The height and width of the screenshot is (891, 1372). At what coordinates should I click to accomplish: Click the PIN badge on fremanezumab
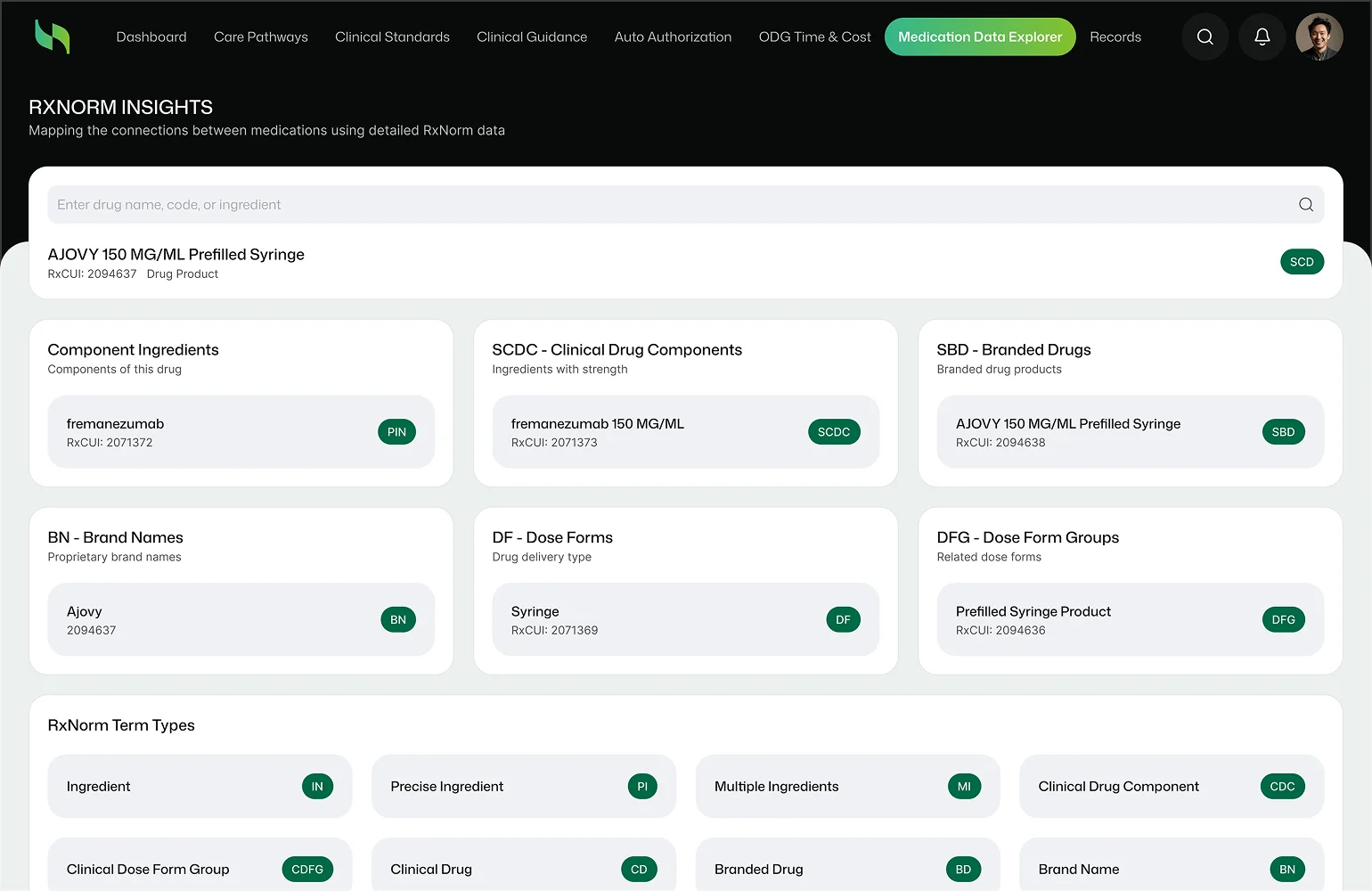396,432
